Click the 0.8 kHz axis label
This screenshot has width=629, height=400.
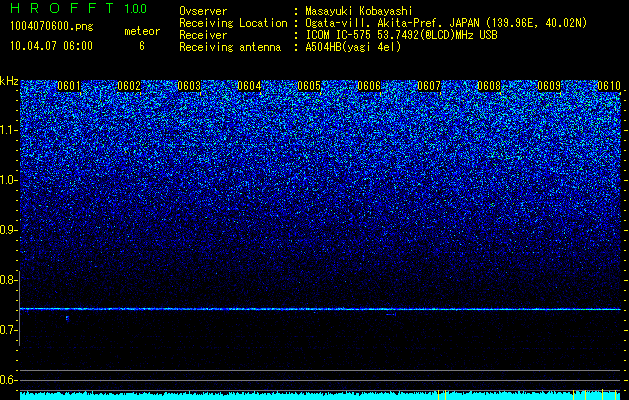8,280
